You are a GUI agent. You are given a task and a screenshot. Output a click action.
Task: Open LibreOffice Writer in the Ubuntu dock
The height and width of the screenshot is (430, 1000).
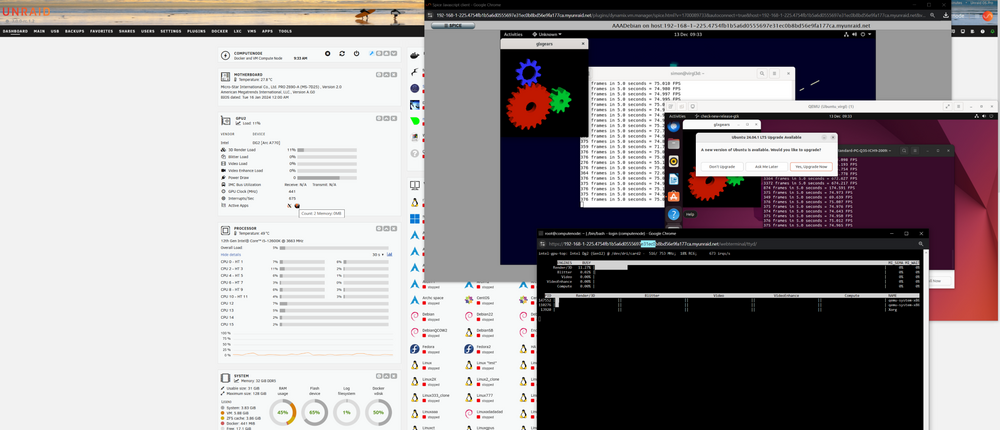pyautogui.click(x=673, y=179)
